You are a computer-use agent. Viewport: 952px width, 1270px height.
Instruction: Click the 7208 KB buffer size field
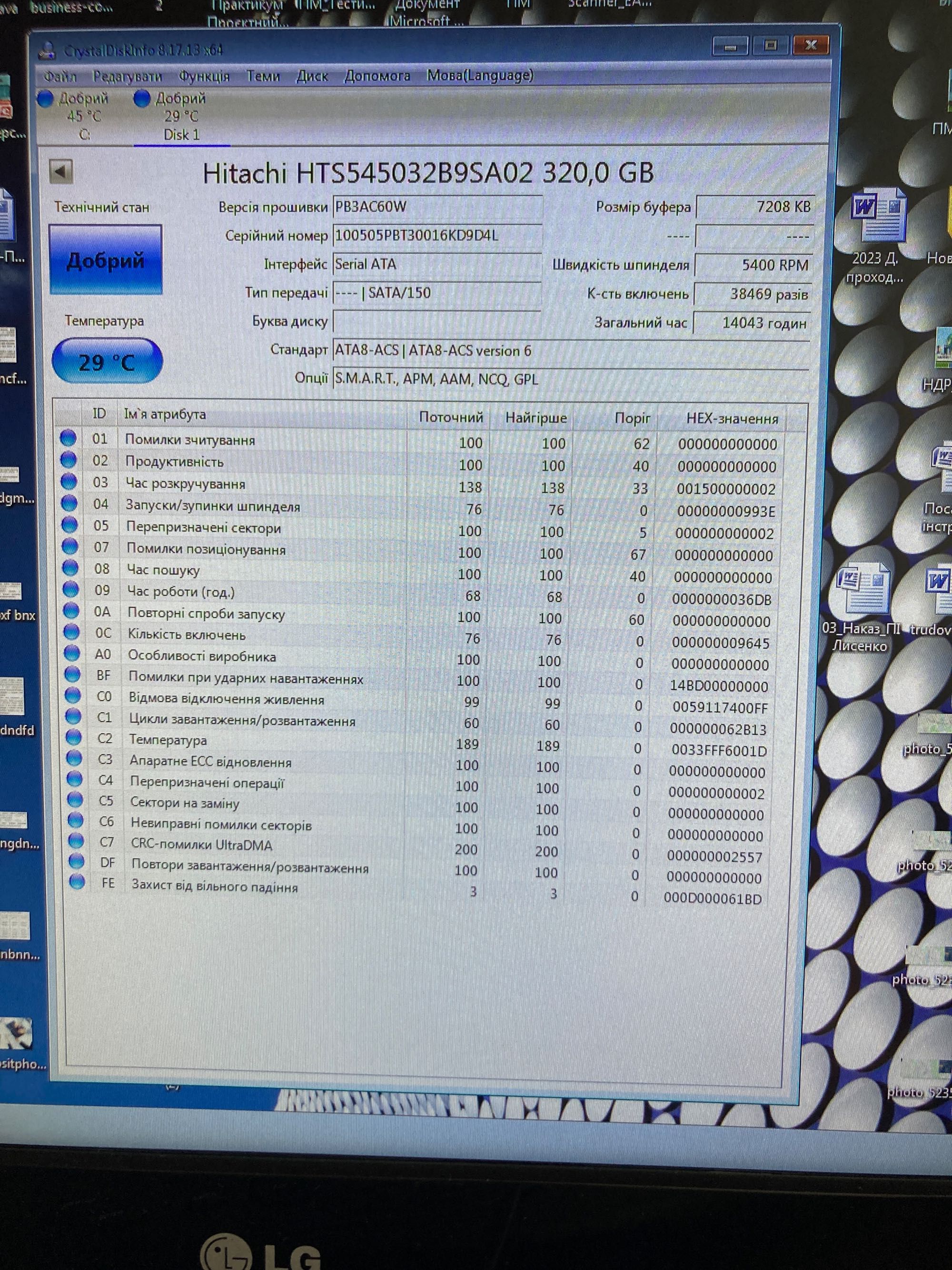tap(754, 207)
